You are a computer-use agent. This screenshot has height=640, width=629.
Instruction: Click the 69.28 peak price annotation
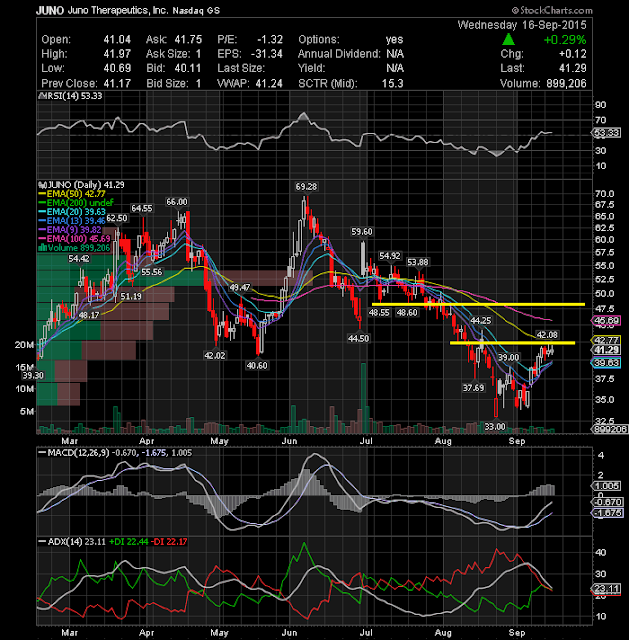[306, 187]
